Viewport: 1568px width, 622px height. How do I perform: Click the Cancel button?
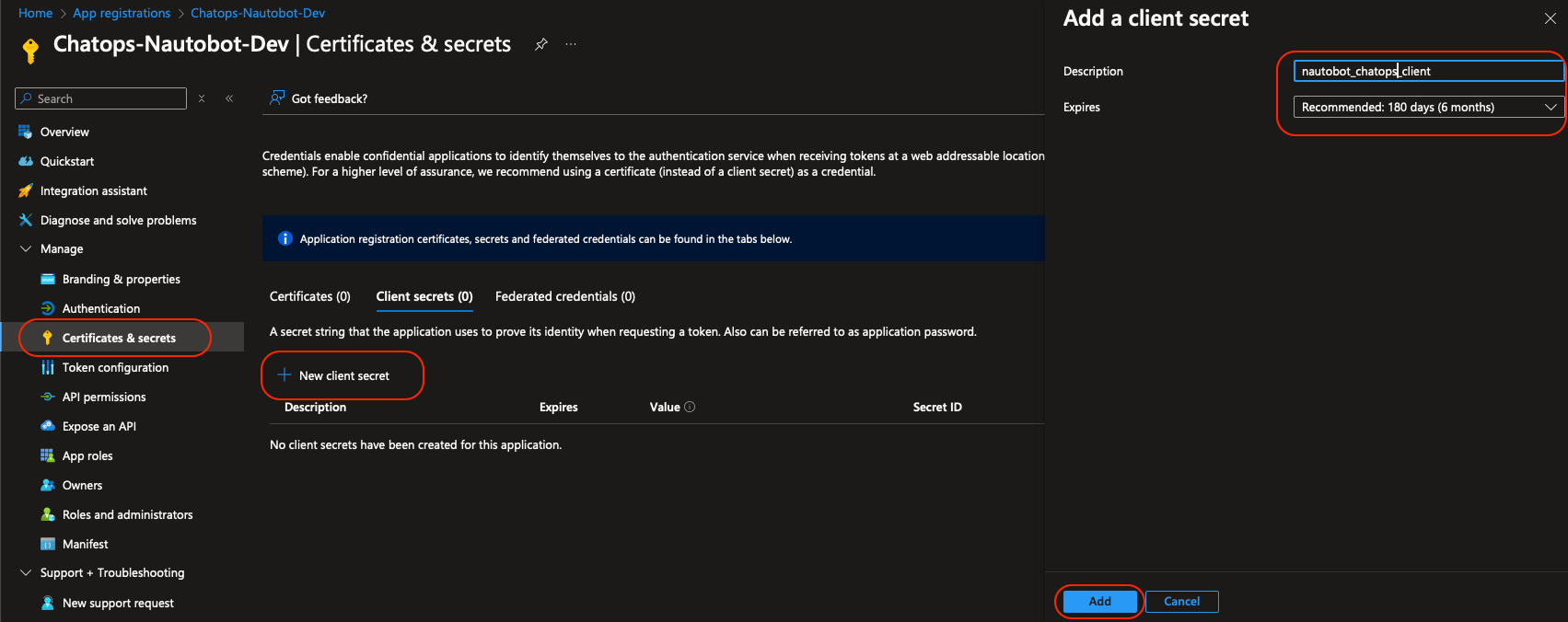click(x=1182, y=601)
